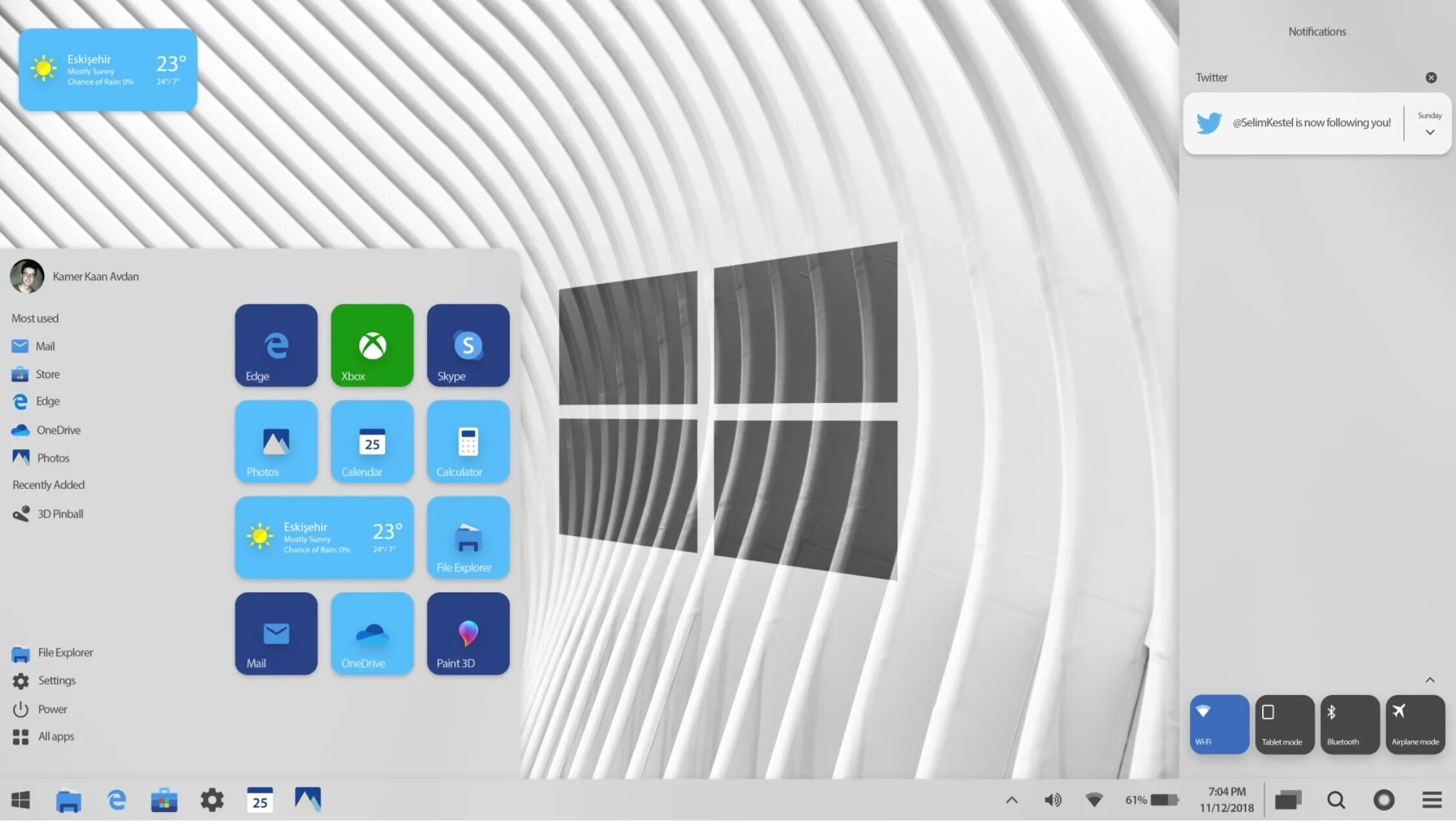Open the Xbox app tile
Image resolution: width=1456 pixels, height=823 pixels.
click(x=372, y=345)
